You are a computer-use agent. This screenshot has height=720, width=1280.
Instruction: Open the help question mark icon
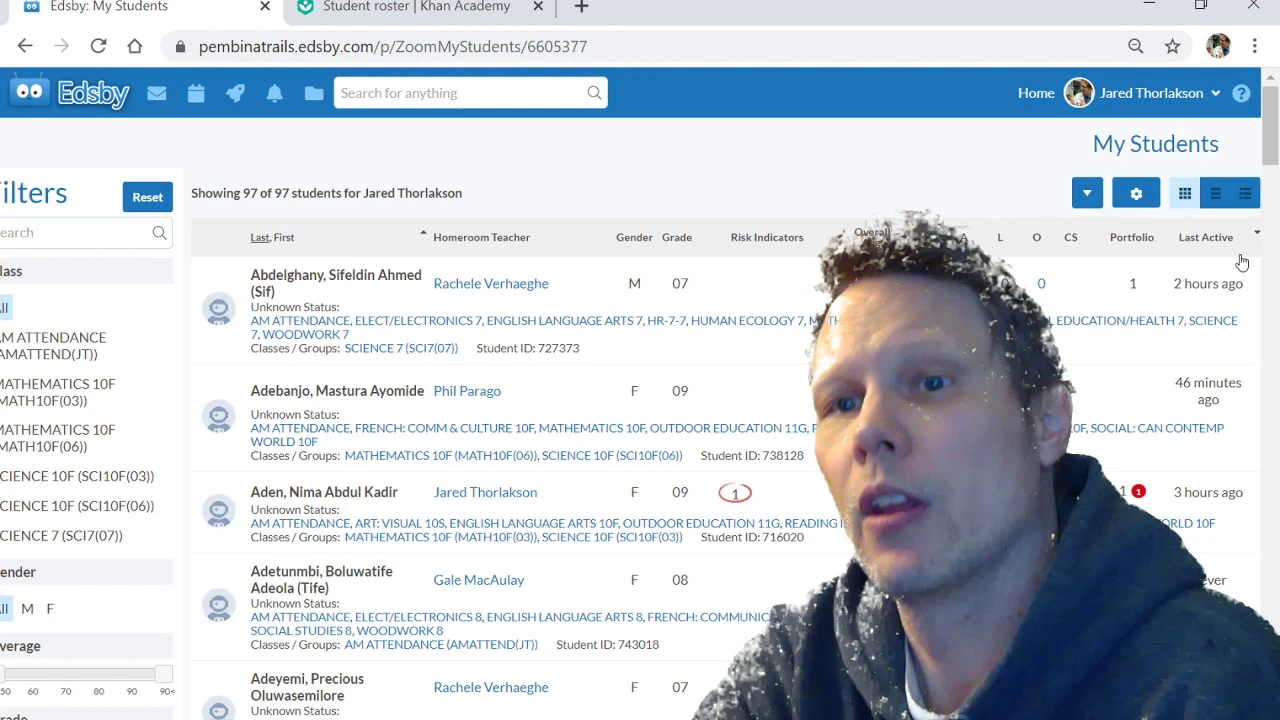[1241, 93]
